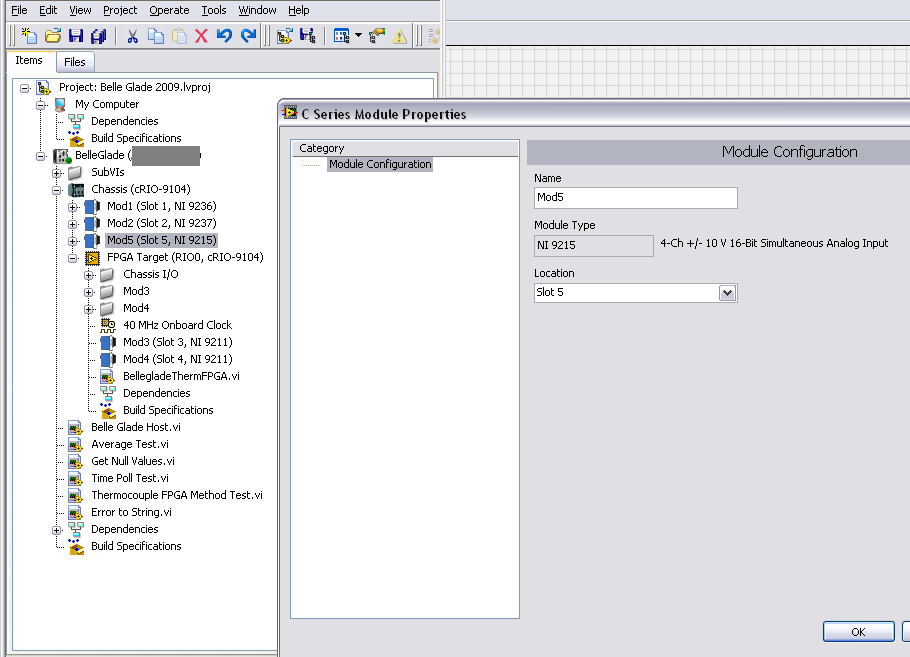Select "Mod4 (Slot 4, NI 9211)" tree row

coord(178,359)
